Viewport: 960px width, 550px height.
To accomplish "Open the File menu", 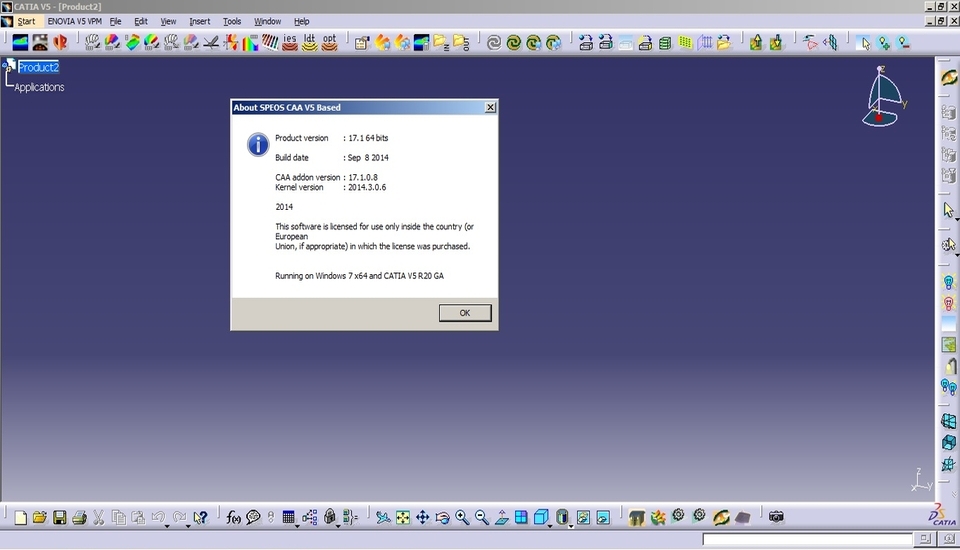I will click(115, 21).
